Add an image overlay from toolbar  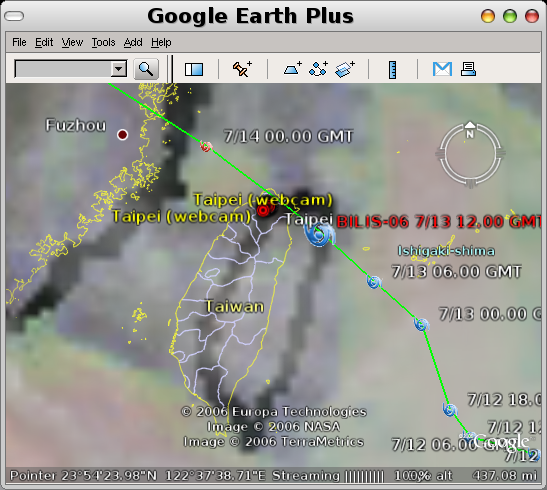[345, 69]
